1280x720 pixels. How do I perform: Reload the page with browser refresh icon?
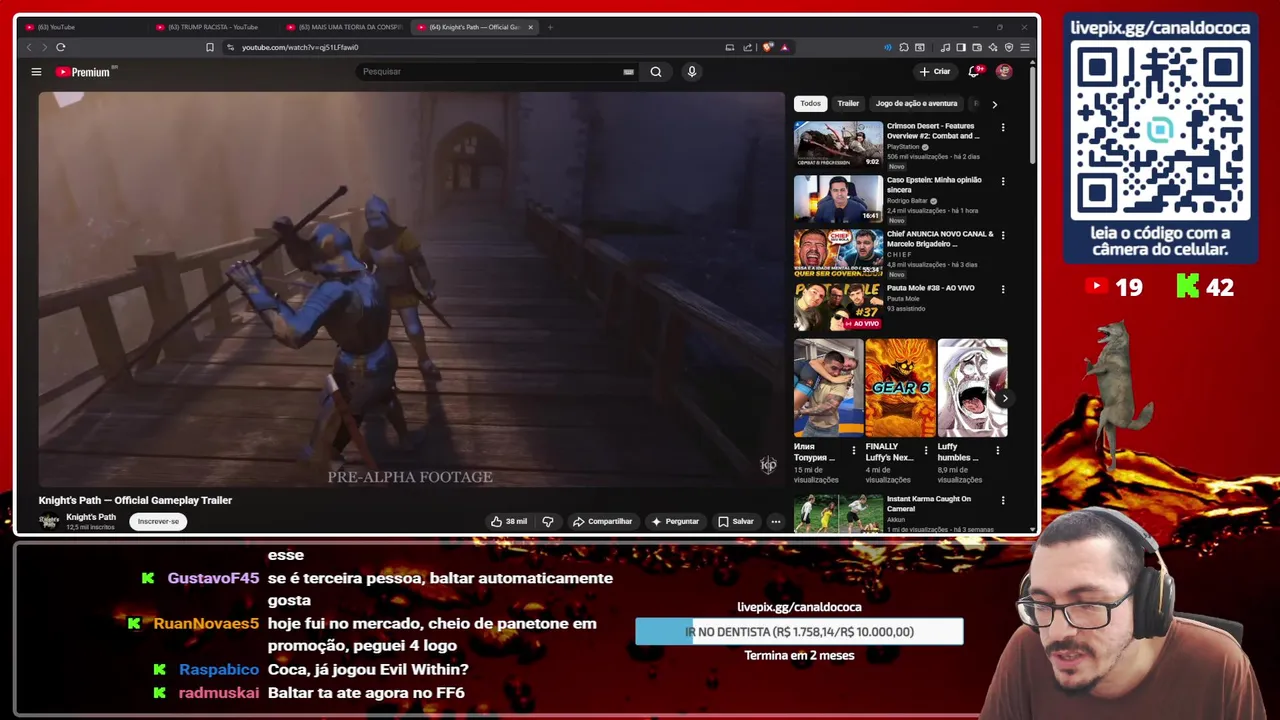(61, 47)
